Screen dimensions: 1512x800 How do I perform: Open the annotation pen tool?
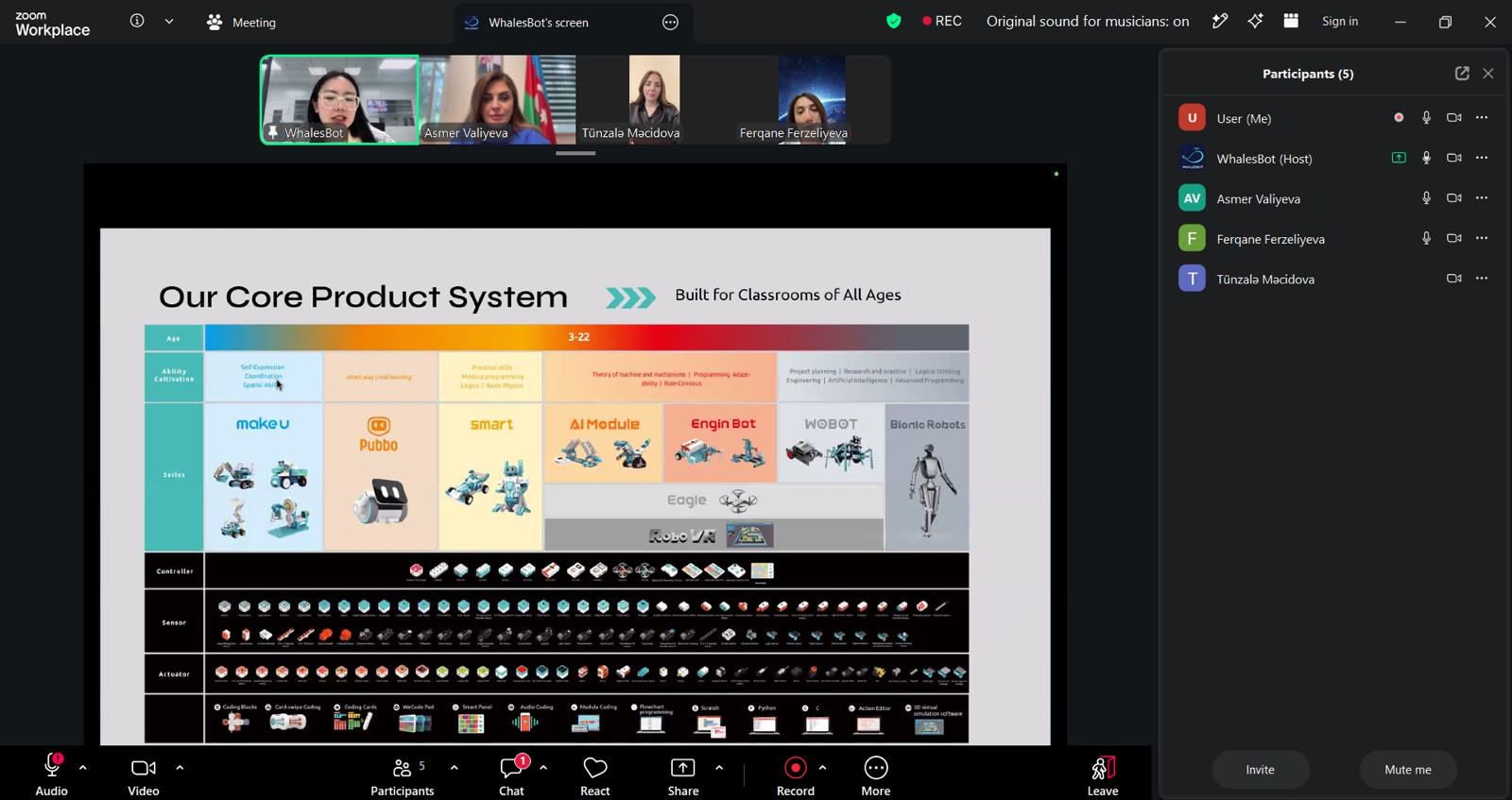pyautogui.click(x=1220, y=21)
